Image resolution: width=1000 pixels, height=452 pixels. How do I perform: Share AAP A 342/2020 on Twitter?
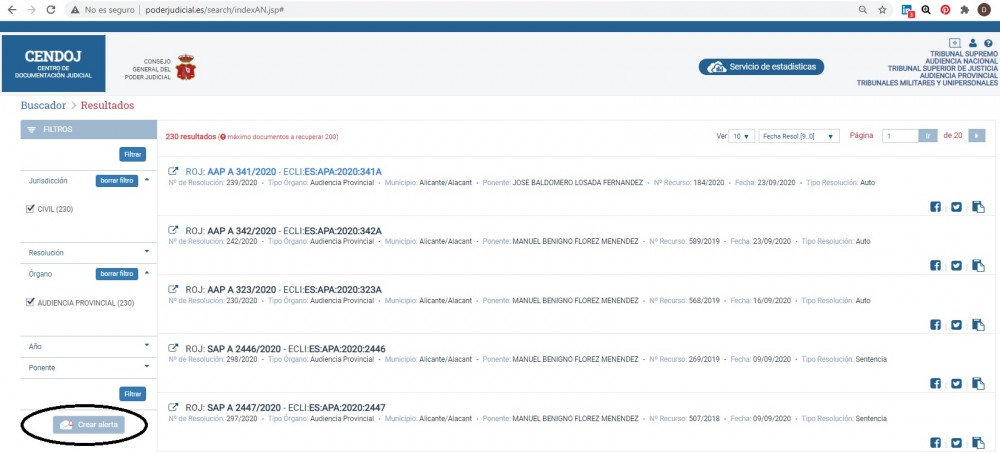tap(956, 266)
